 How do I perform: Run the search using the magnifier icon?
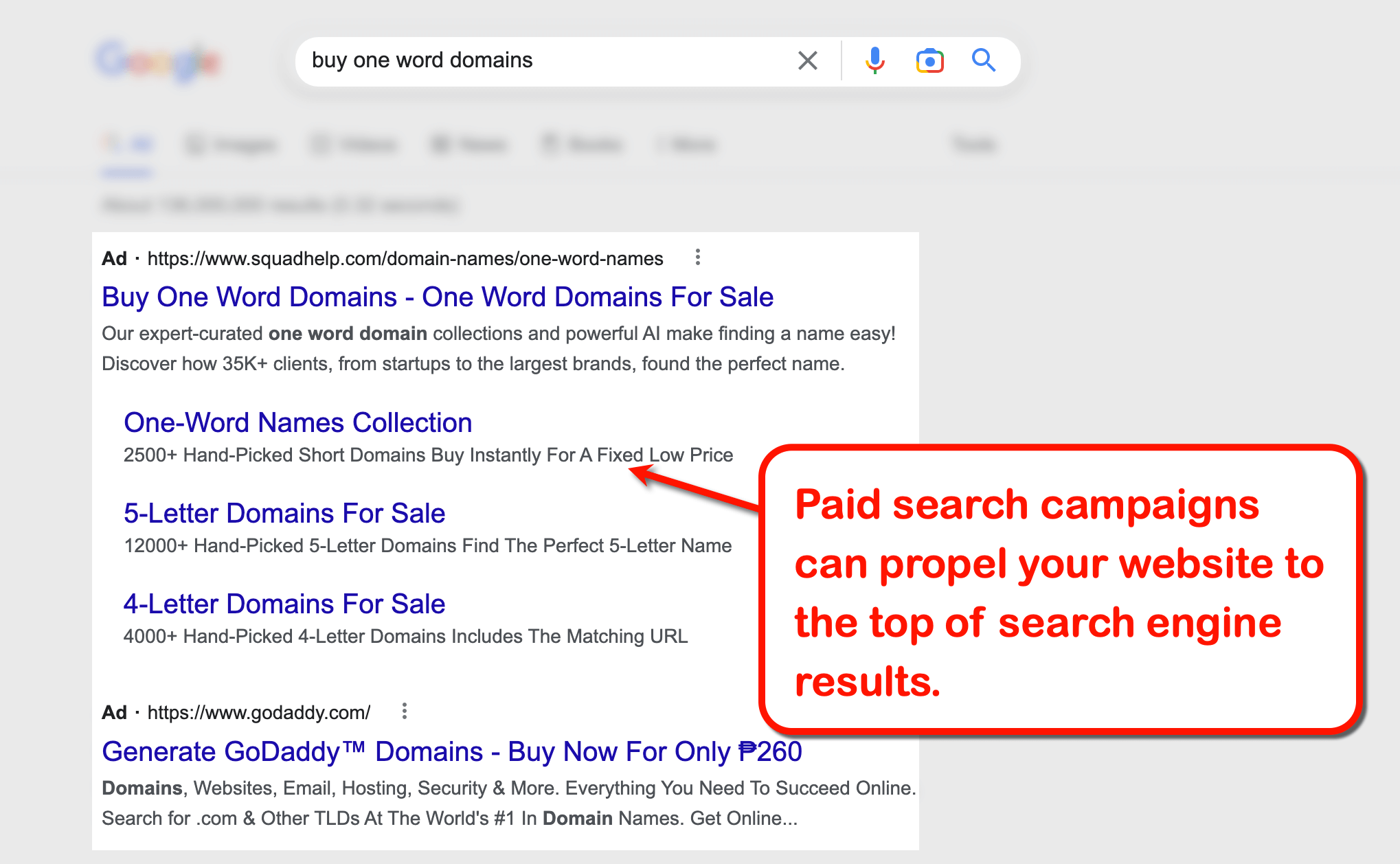[x=984, y=60]
